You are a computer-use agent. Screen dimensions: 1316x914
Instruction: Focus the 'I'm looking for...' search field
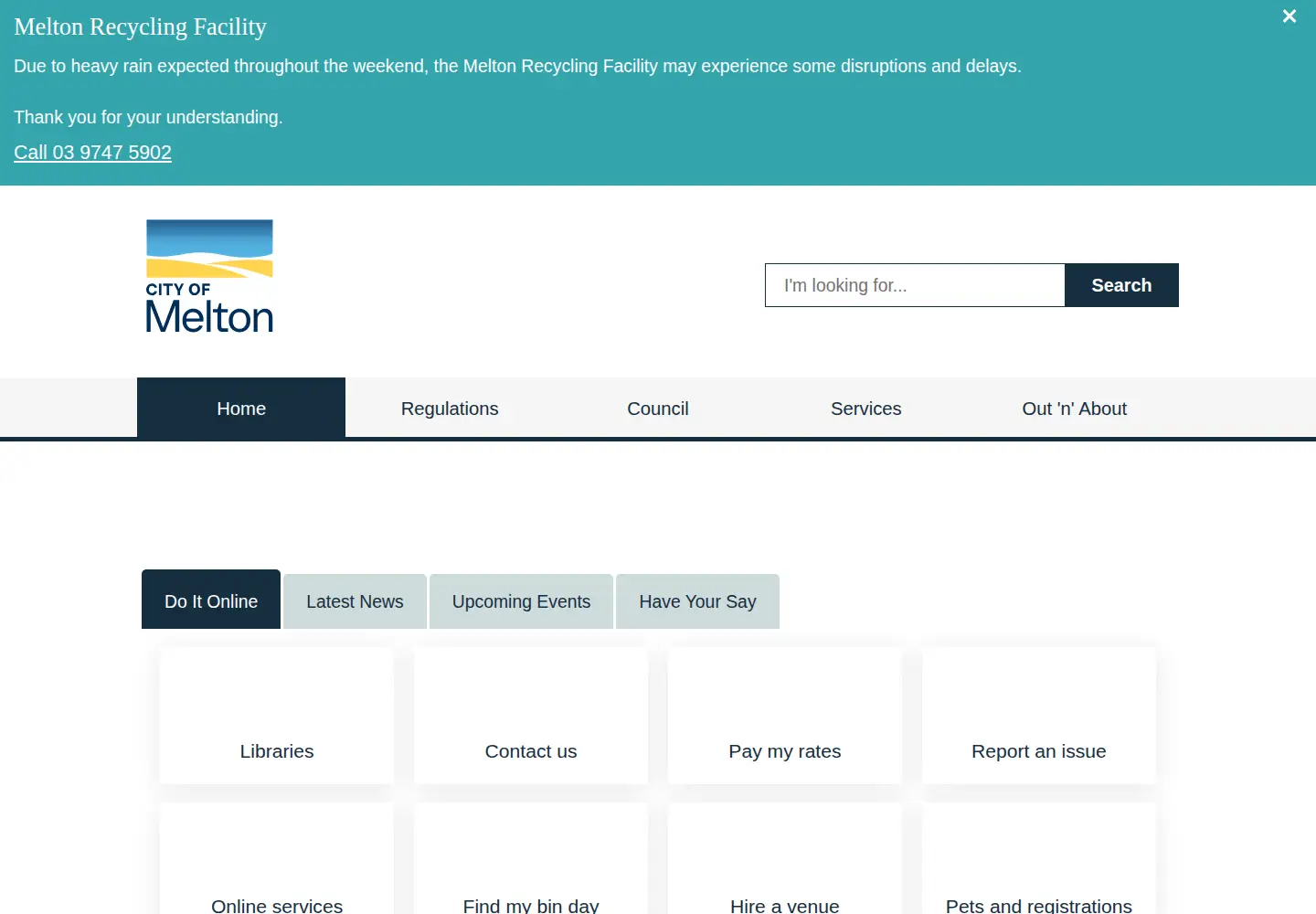(x=915, y=285)
